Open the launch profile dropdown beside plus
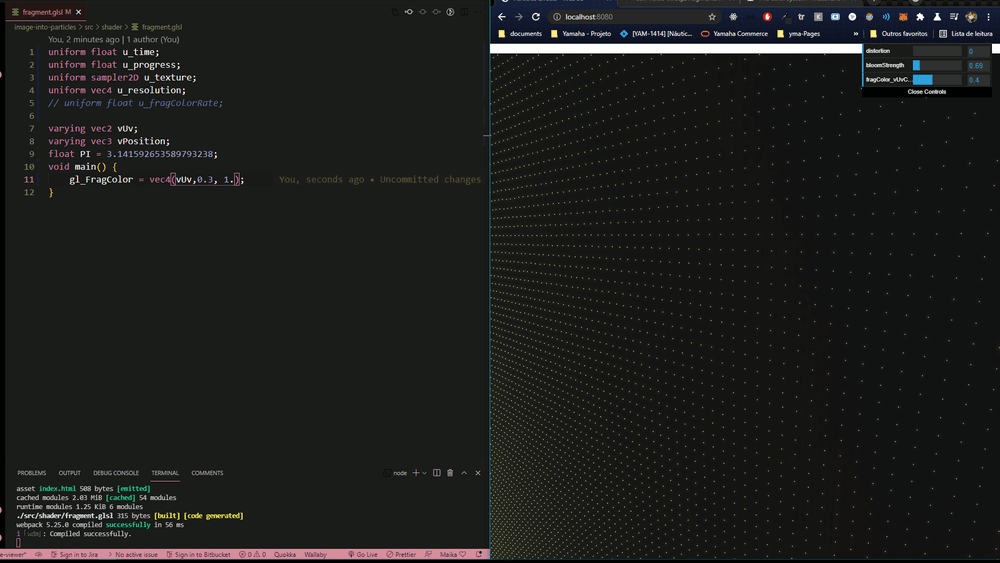1000x563 pixels. [x=425, y=473]
